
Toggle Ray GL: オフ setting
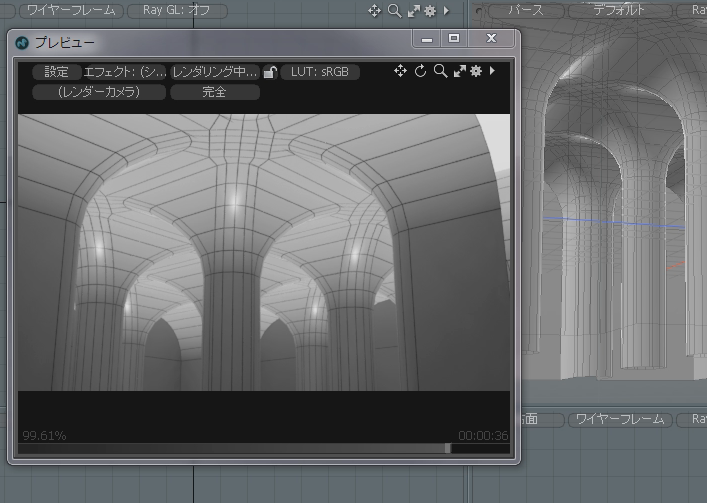tap(178, 10)
